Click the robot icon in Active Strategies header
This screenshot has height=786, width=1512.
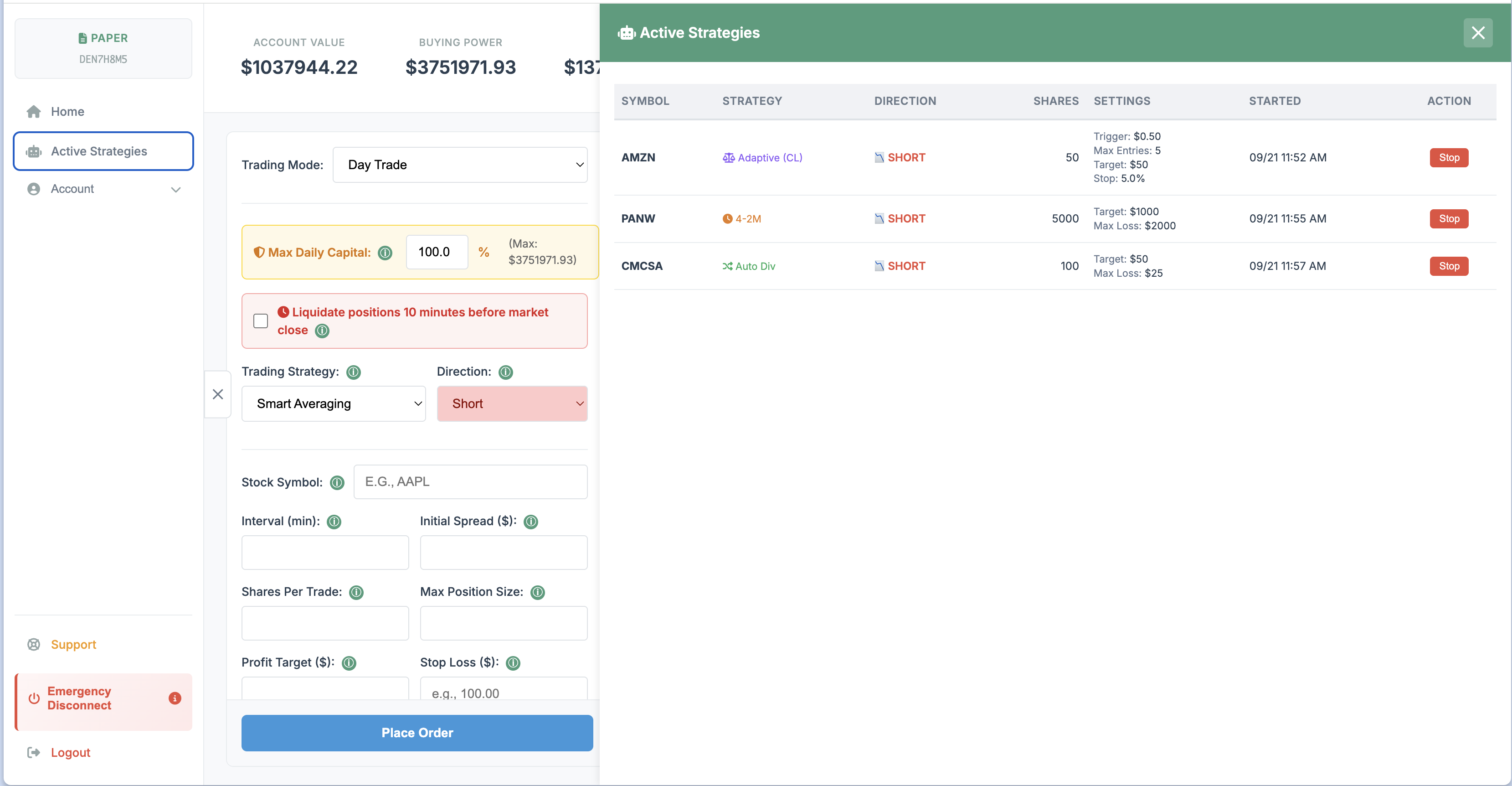(626, 33)
